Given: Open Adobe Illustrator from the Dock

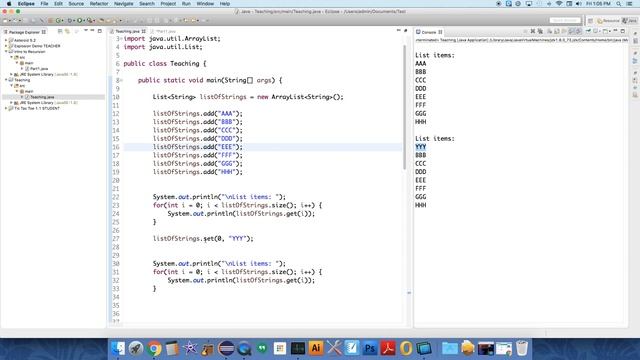Looking at the screenshot, I should coord(316,348).
